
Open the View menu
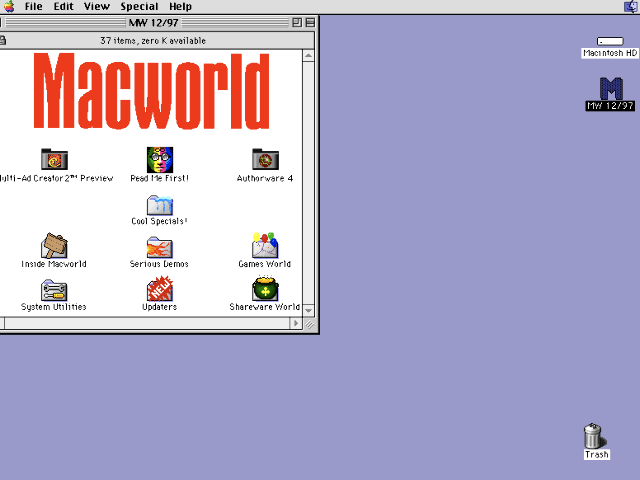pos(97,7)
